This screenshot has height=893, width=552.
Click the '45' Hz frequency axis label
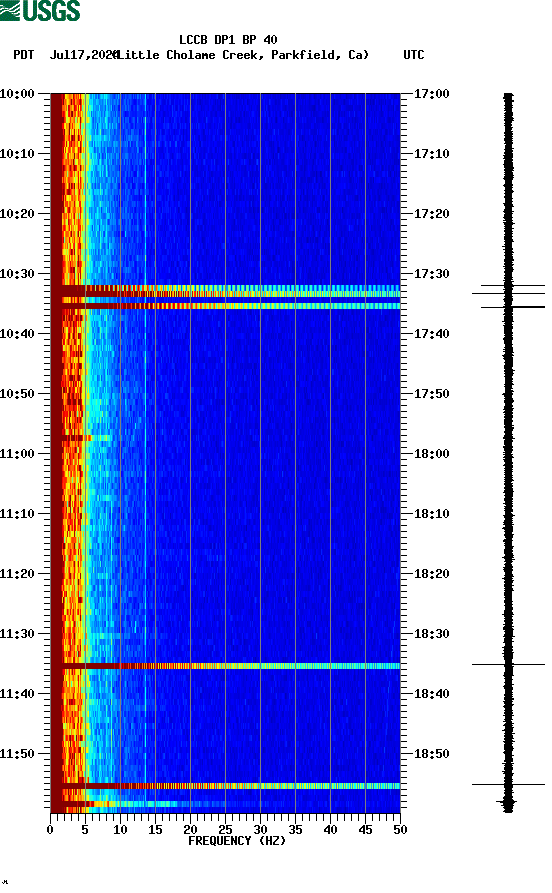coord(365,830)
